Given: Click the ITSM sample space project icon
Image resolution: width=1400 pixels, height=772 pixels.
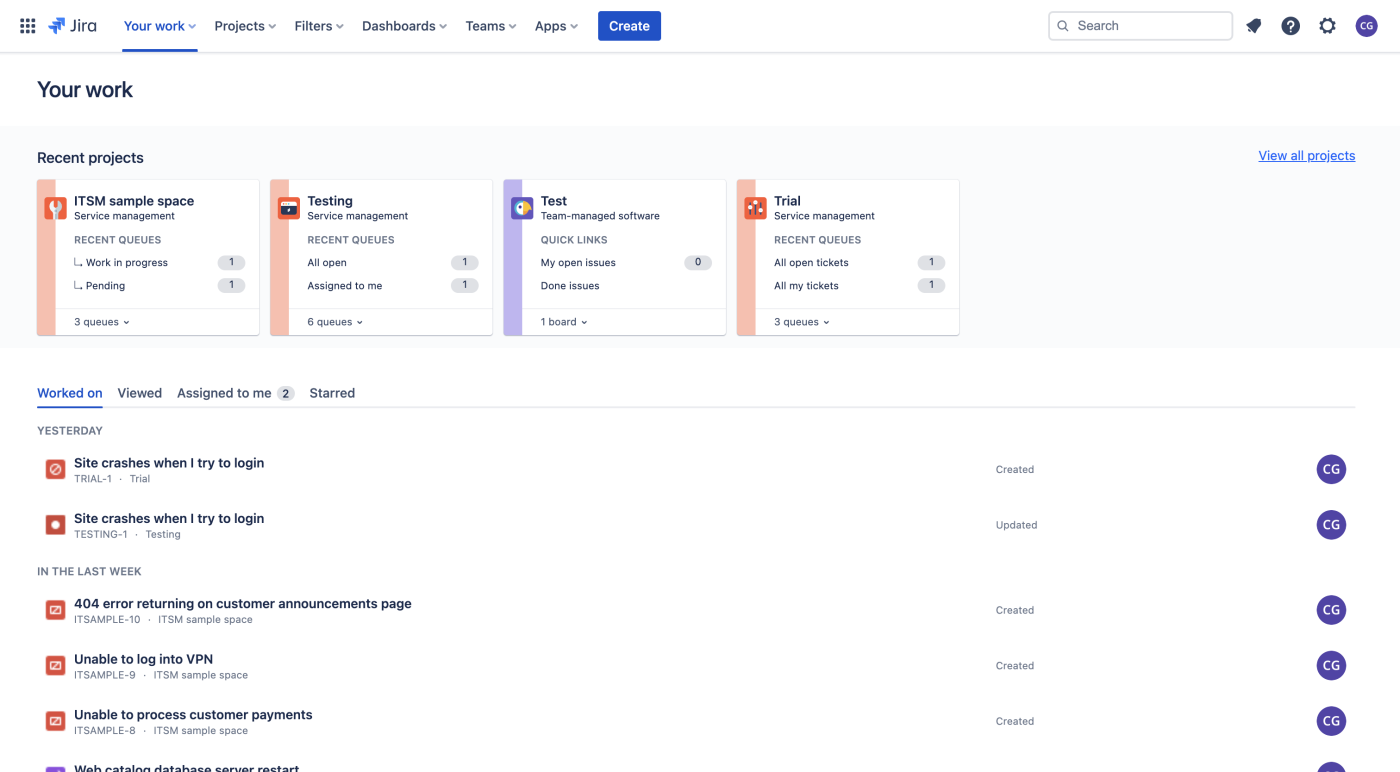Looking at the screenshot, I should click(x=56, y=208).
